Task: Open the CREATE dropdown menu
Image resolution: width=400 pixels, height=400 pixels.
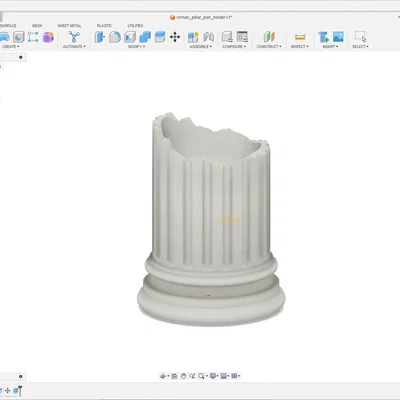Action: coord(10,47)
